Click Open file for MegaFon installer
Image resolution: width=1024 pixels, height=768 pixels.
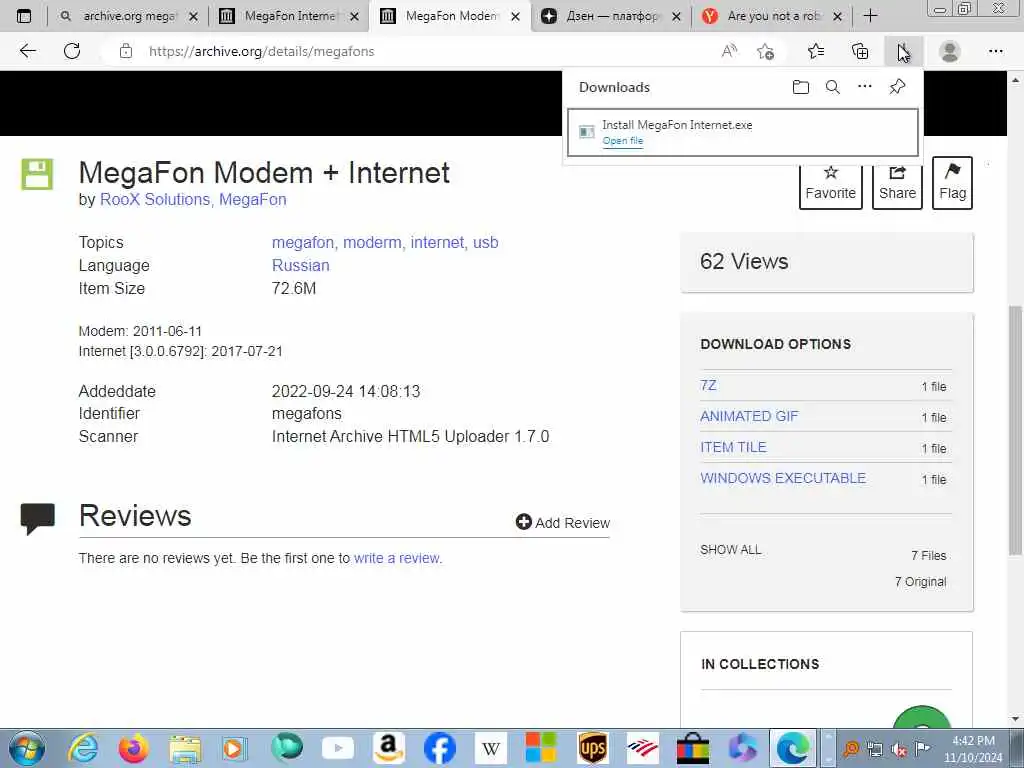tap(622, 140)
